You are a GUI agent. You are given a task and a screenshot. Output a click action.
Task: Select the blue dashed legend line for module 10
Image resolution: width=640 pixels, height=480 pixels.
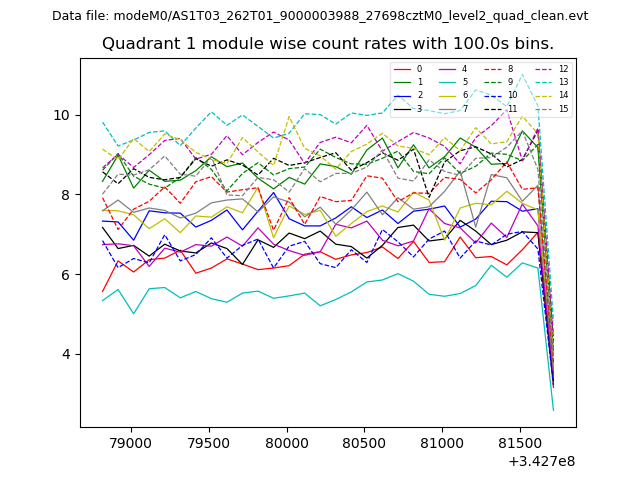493,95
